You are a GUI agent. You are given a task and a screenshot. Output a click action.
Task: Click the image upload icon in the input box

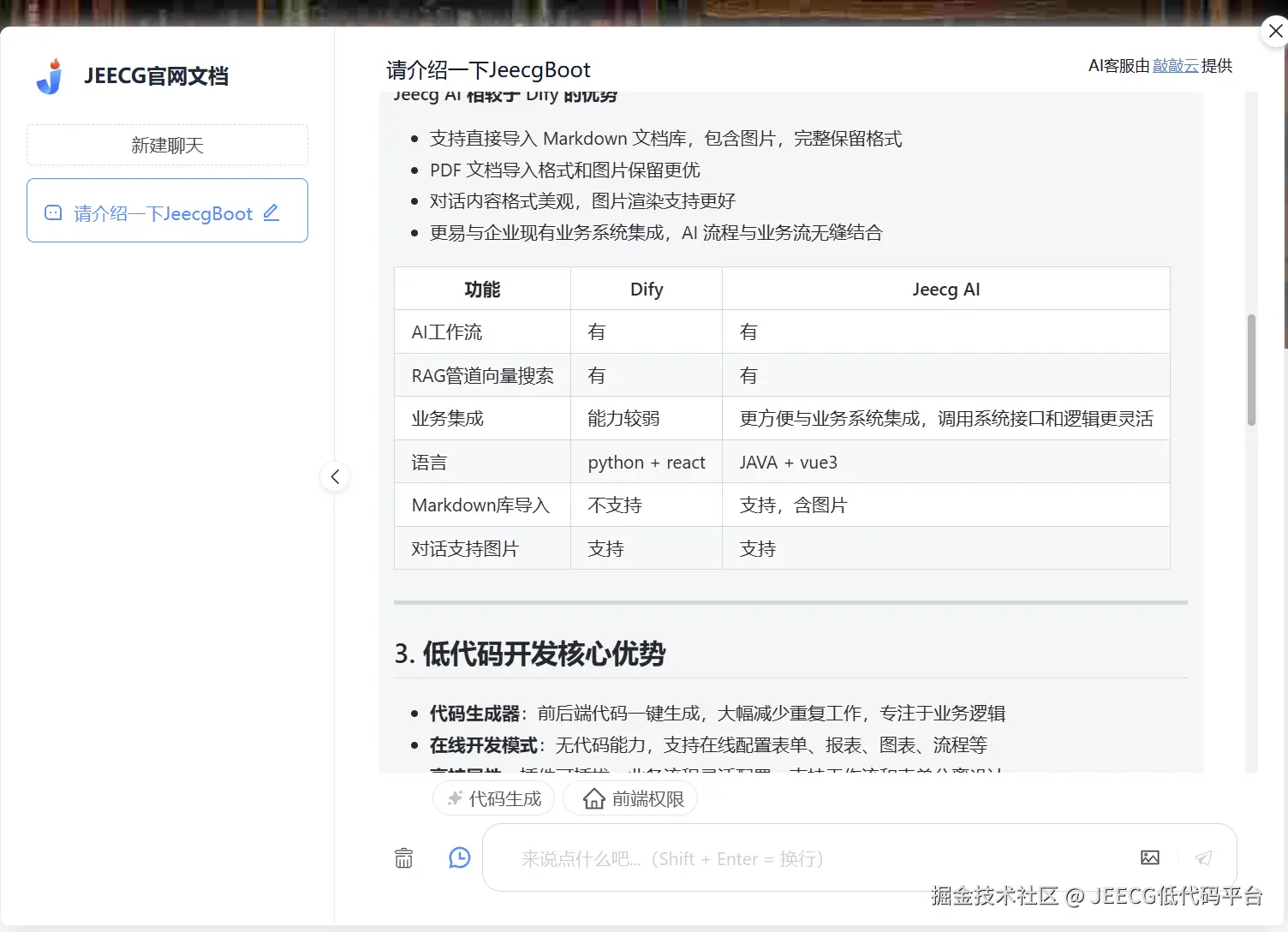[x=1150, y=857]
